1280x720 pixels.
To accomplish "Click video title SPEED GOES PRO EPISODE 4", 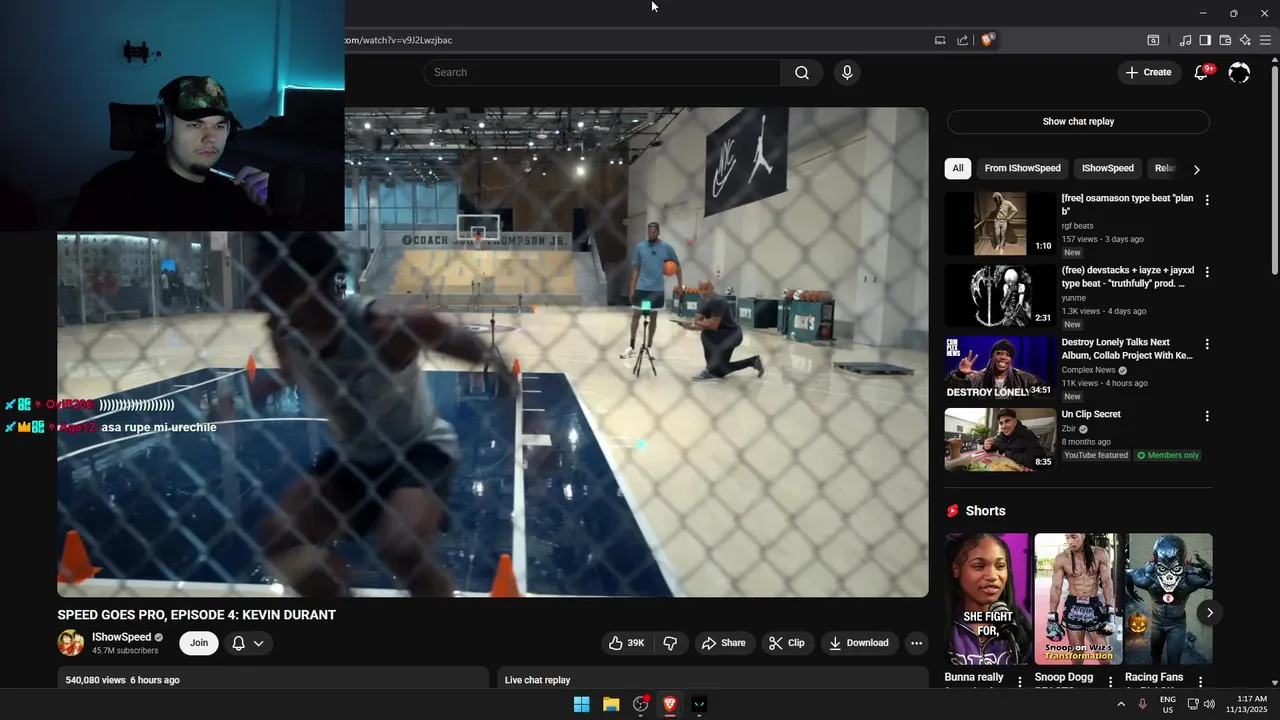I will click(x=197, y=615).
